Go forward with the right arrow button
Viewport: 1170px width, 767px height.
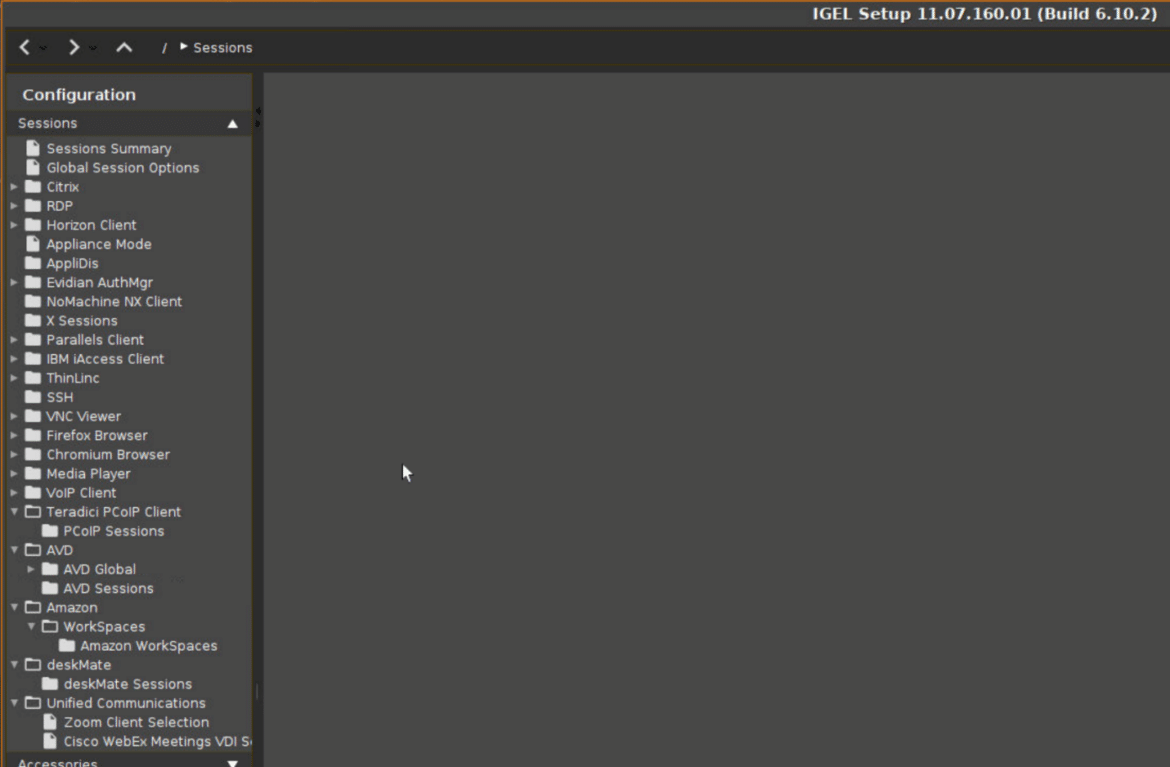[x=73, y=48]
